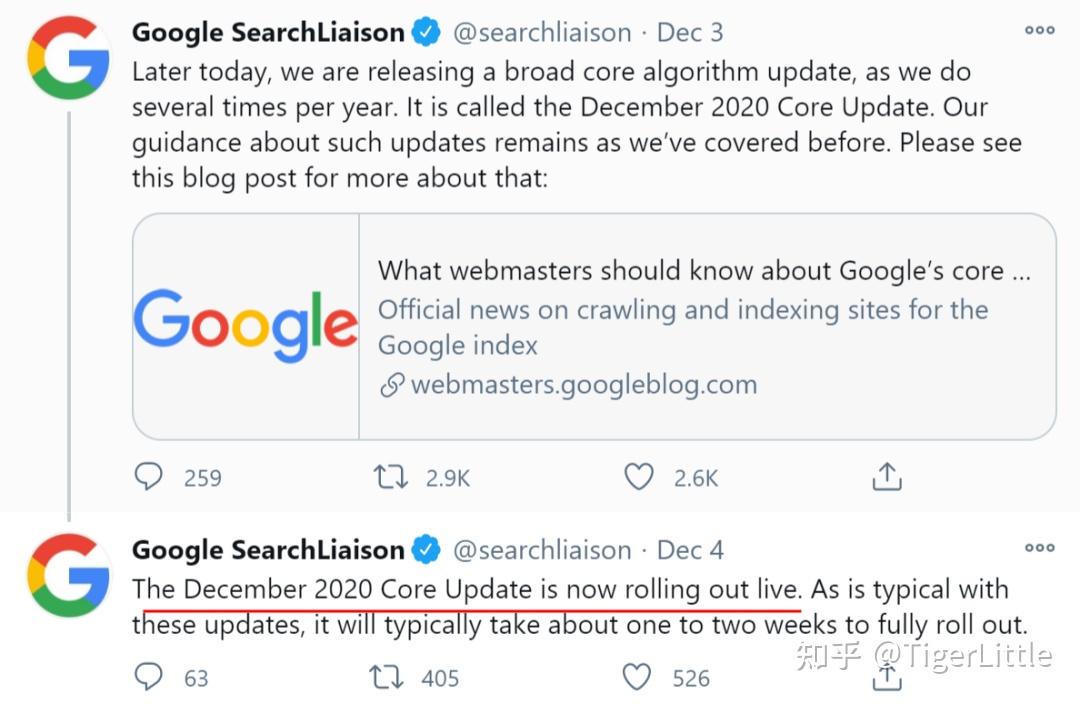This screenshot has width=1080, height=704.
Task: Open the three-dot menu on Dec 4 tweet
Action: 1039,548
